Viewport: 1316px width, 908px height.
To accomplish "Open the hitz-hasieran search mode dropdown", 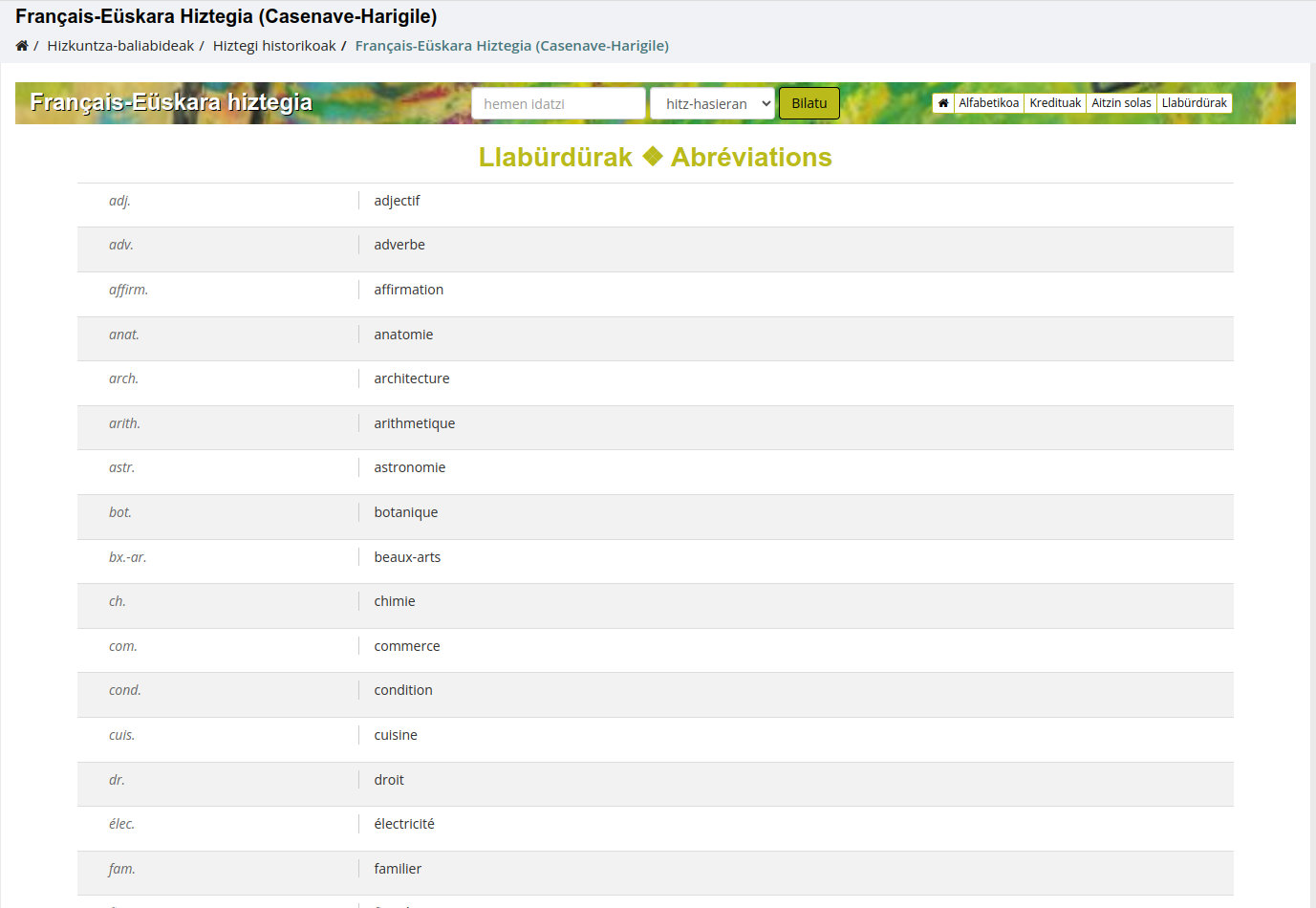I will click(712, 104).
